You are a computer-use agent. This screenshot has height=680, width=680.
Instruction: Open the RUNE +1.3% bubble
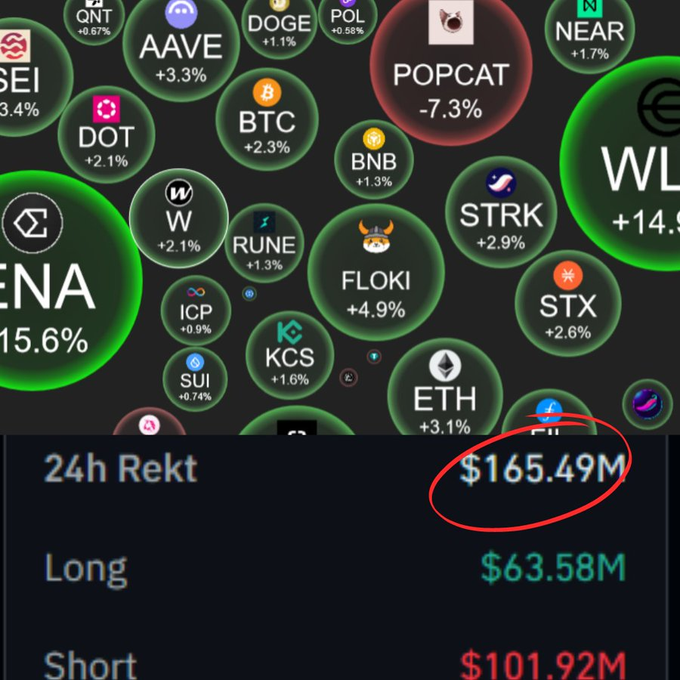point(264,243)
